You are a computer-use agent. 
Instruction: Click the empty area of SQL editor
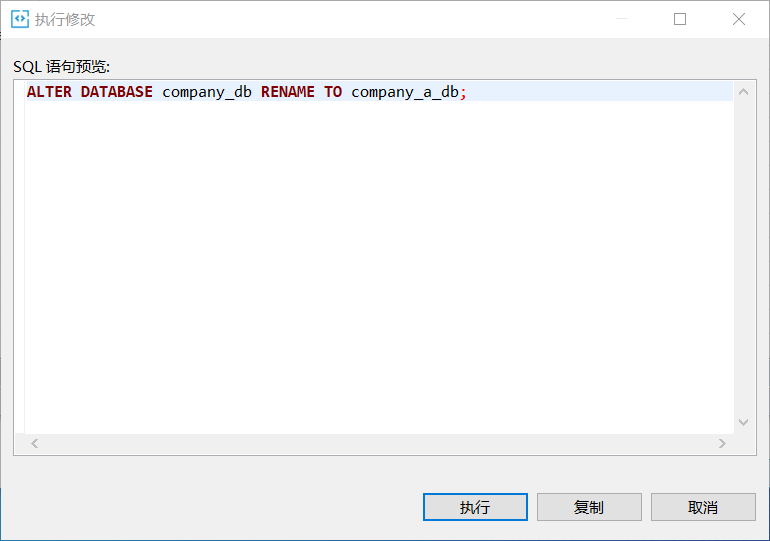(x=380, y=270)
